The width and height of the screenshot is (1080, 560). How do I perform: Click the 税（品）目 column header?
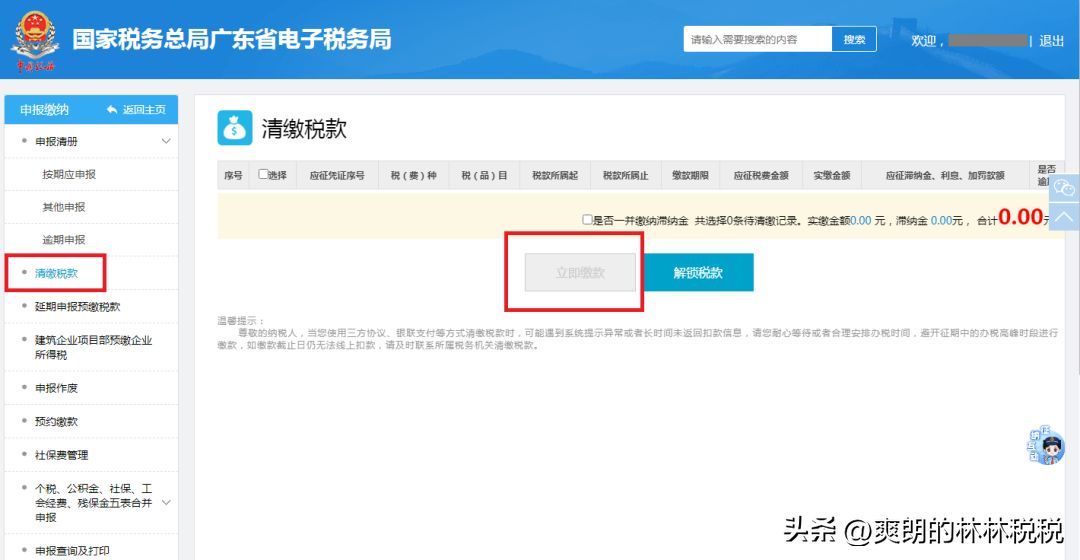click(x=485, y=176)
